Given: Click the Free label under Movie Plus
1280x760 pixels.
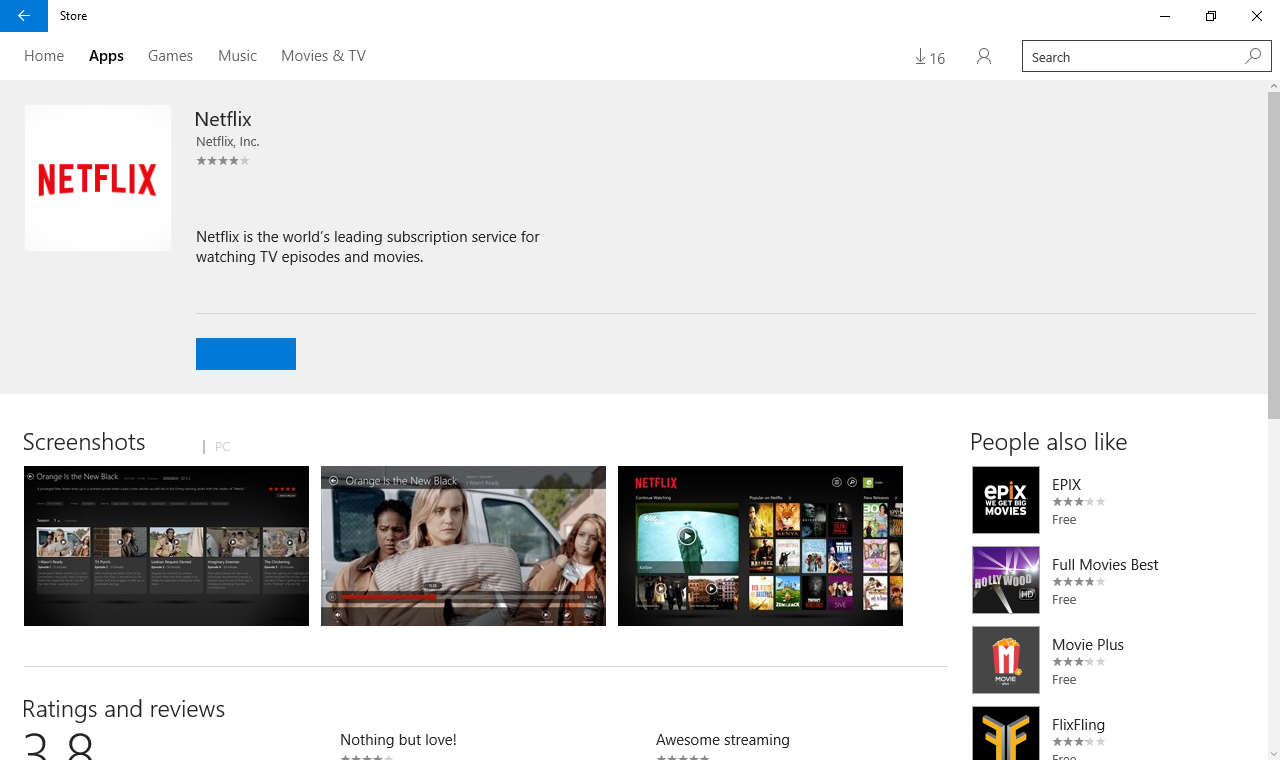Looking at the screenshot, I should click(1064, 680).
